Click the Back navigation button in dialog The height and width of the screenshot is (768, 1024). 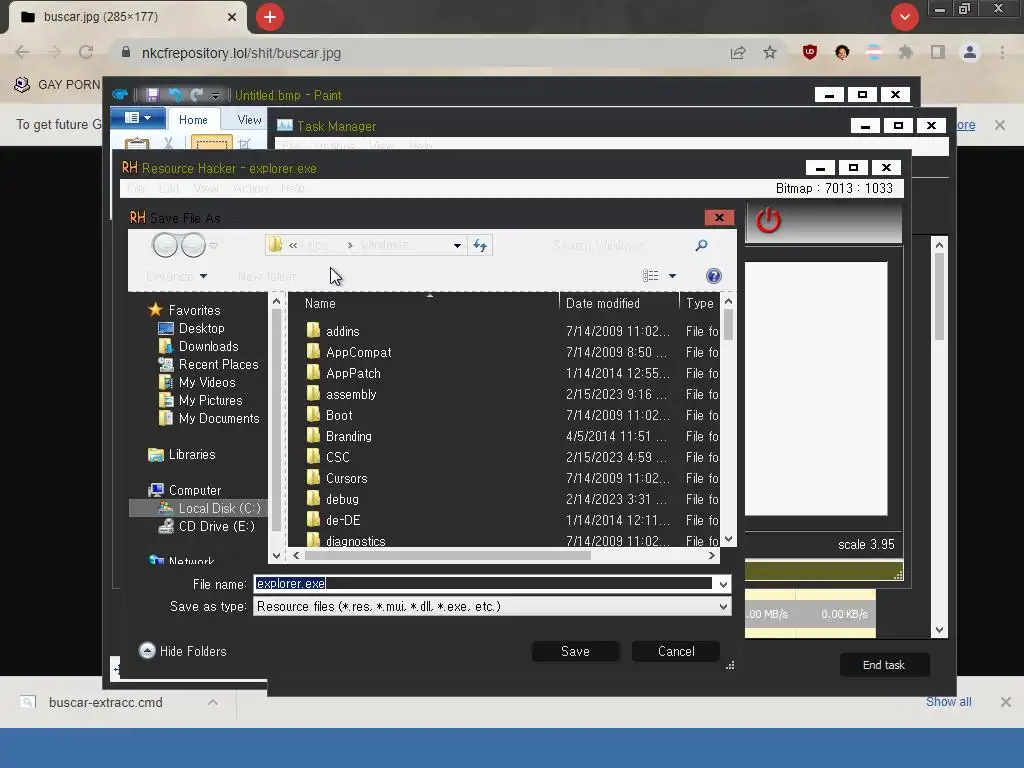(165, 246)
